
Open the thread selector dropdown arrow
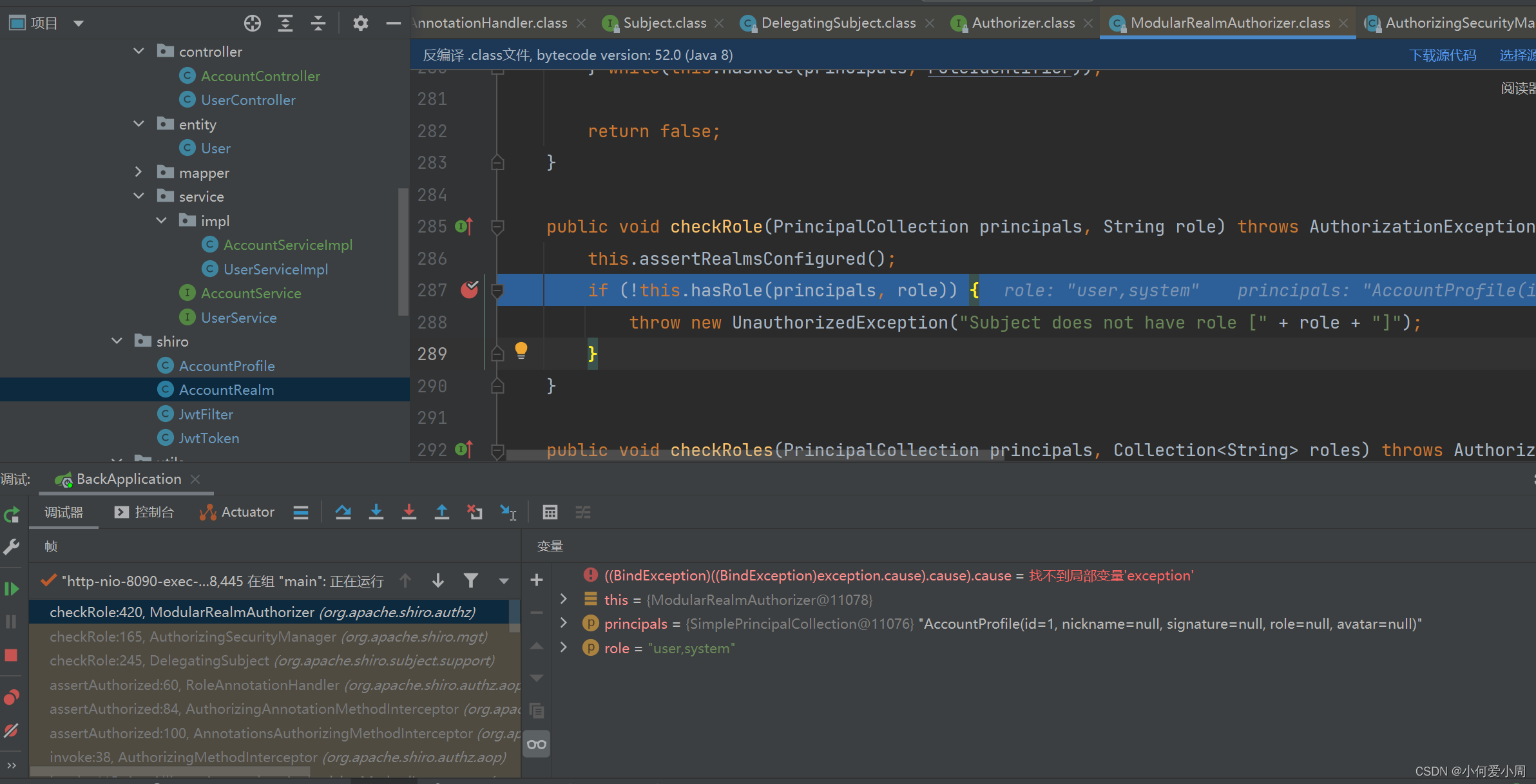[504, 581]
